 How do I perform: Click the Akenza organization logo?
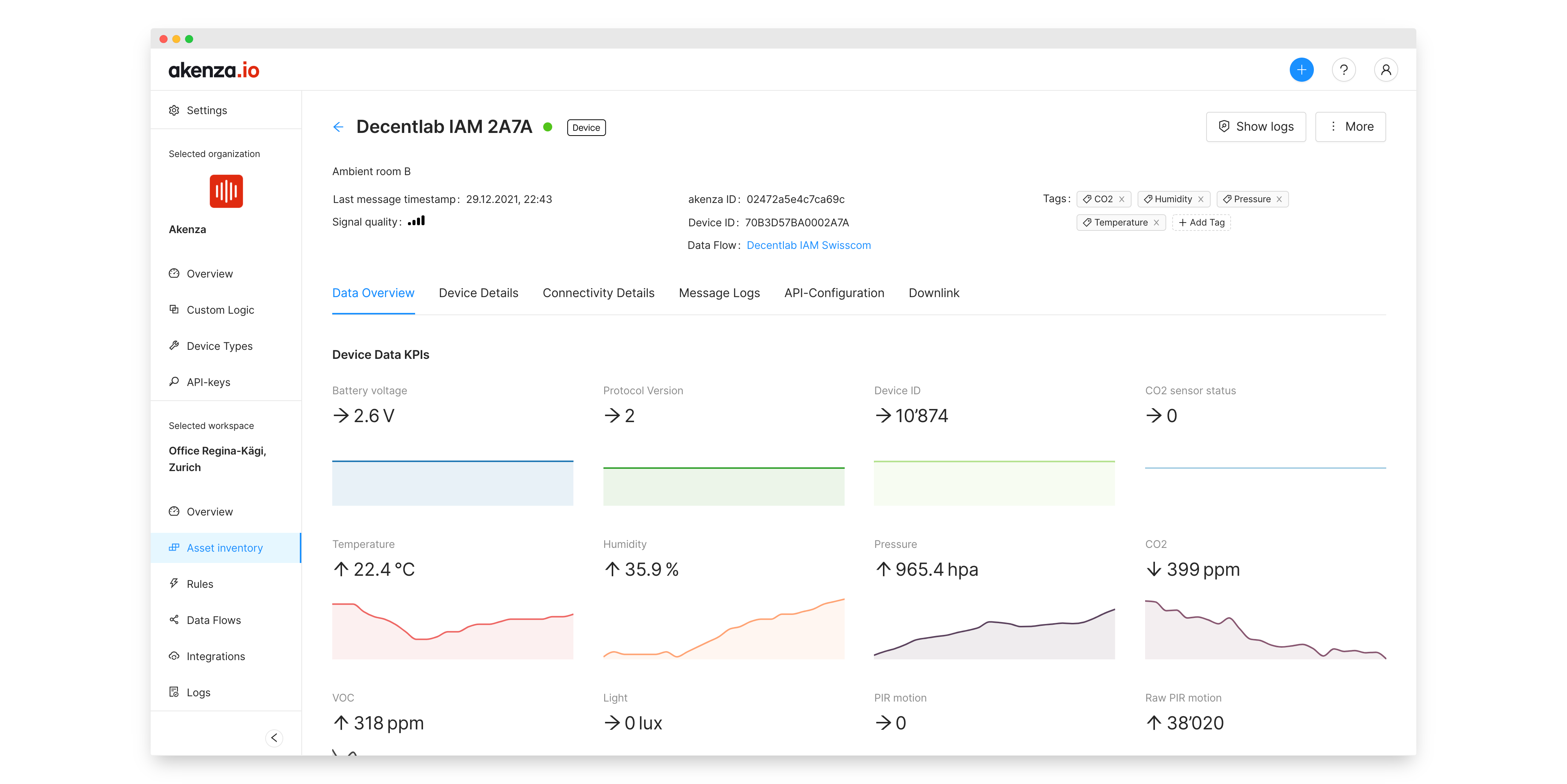pos(226,191)
